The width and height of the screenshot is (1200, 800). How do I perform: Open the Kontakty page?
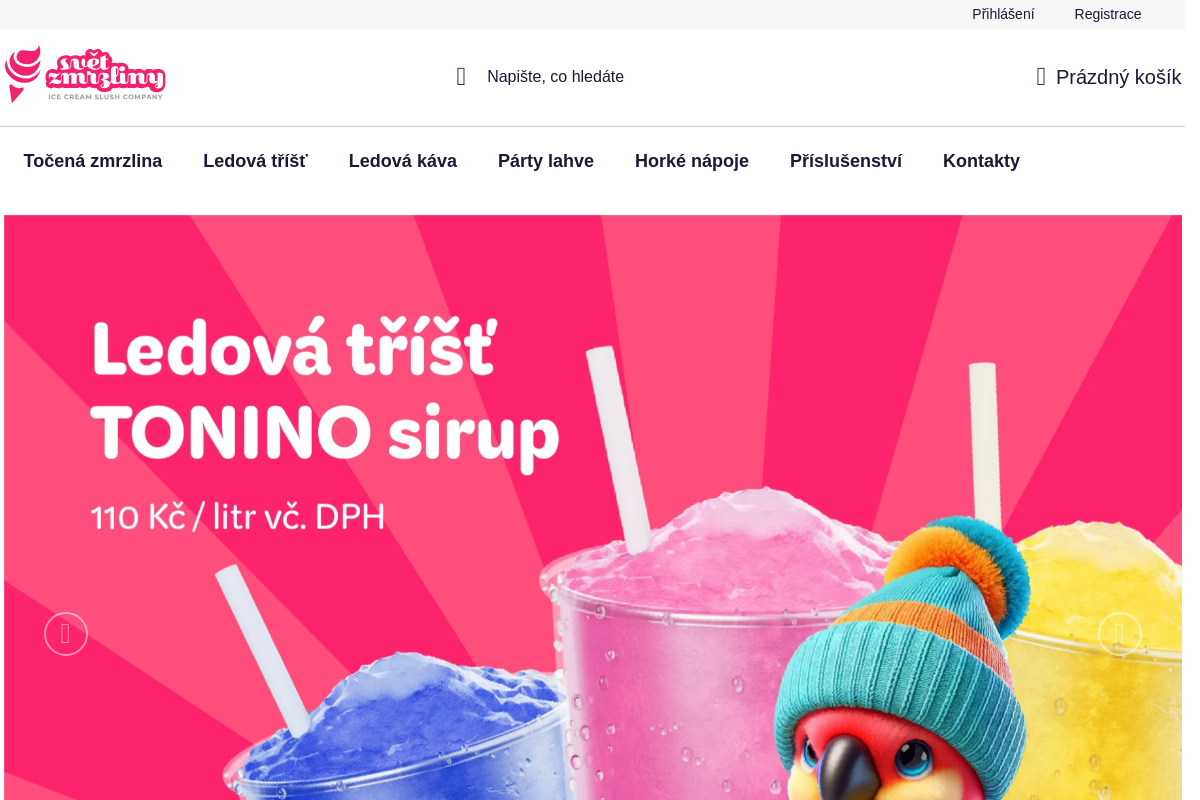tap(981, 161)
